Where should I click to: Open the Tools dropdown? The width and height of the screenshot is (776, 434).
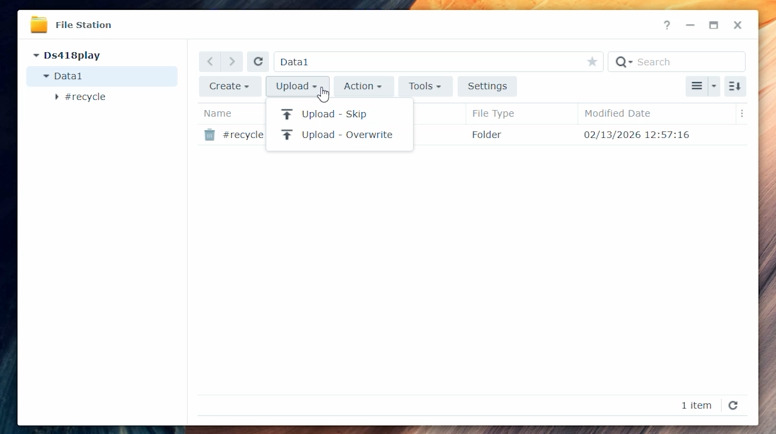(425, 86)
